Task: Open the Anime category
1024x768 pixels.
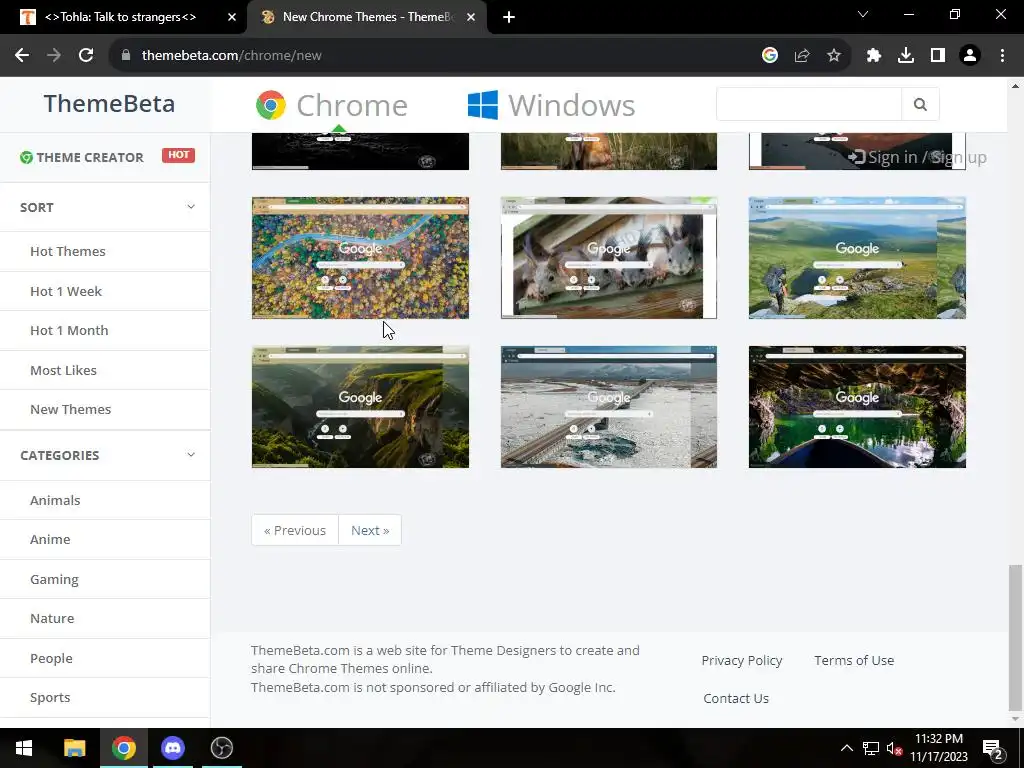Action: pos(50,539)
